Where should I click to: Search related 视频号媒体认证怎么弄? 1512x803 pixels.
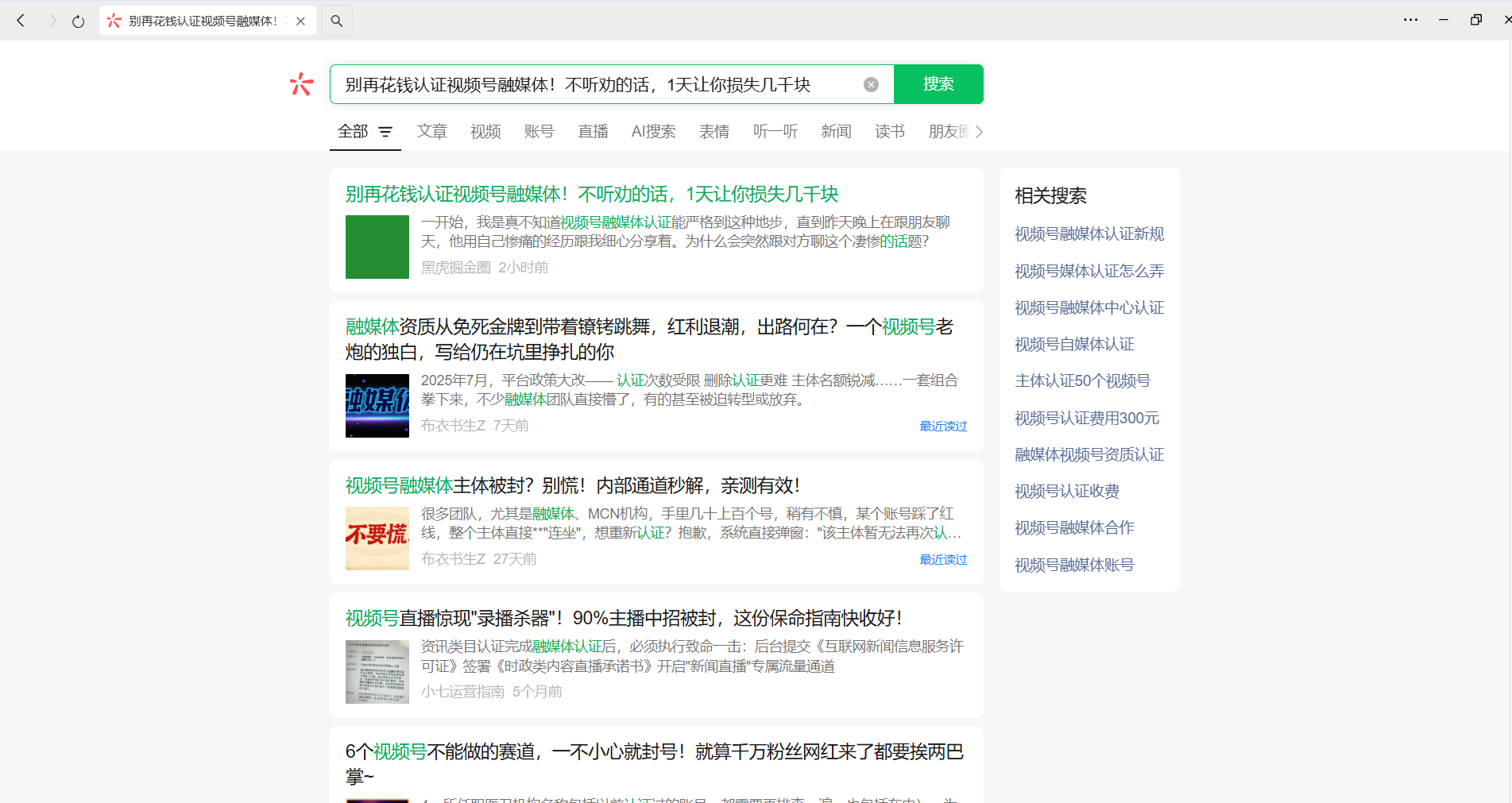(1089, 272)
